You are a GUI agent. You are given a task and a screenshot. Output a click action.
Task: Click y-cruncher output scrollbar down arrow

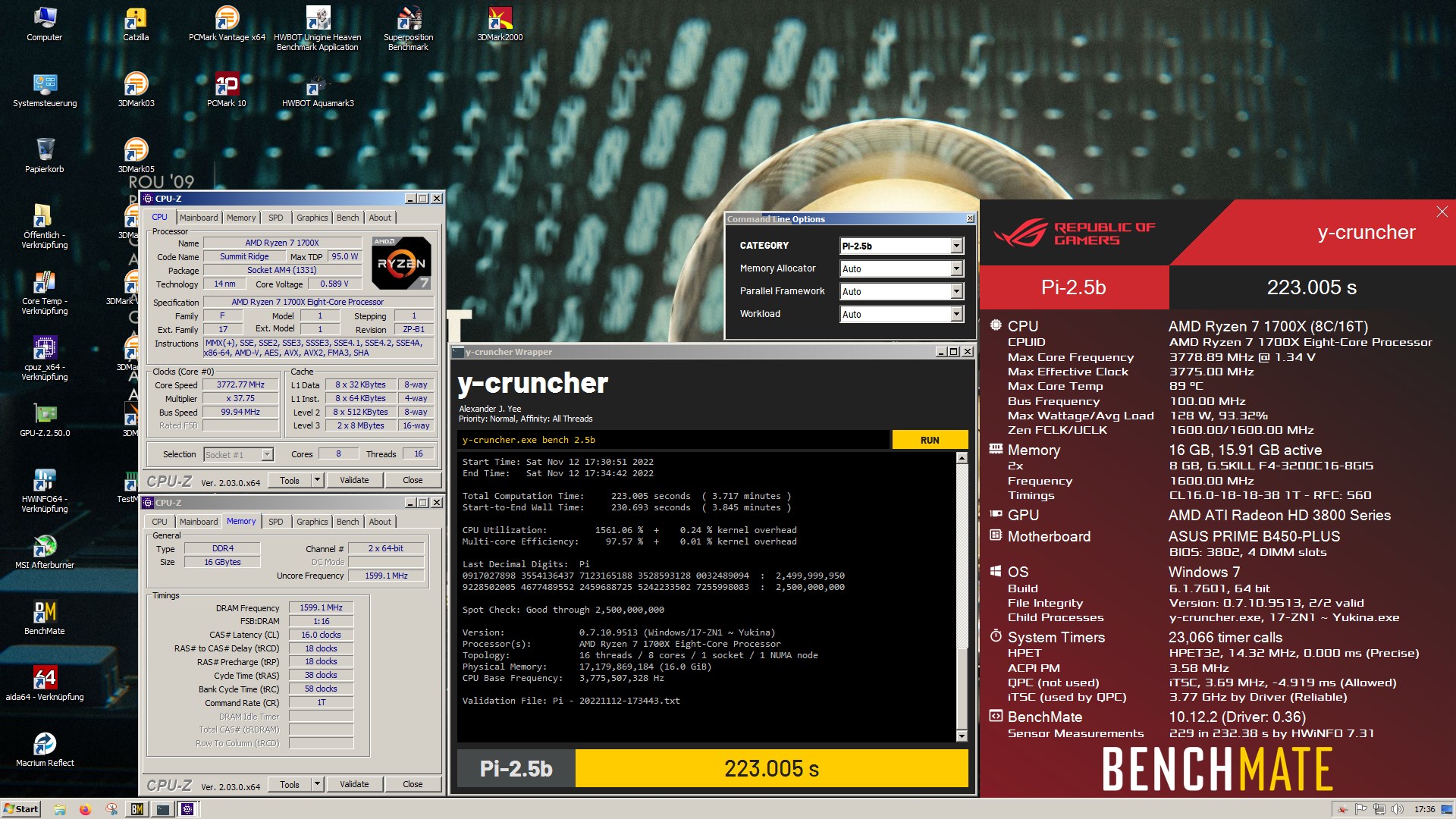962,736
